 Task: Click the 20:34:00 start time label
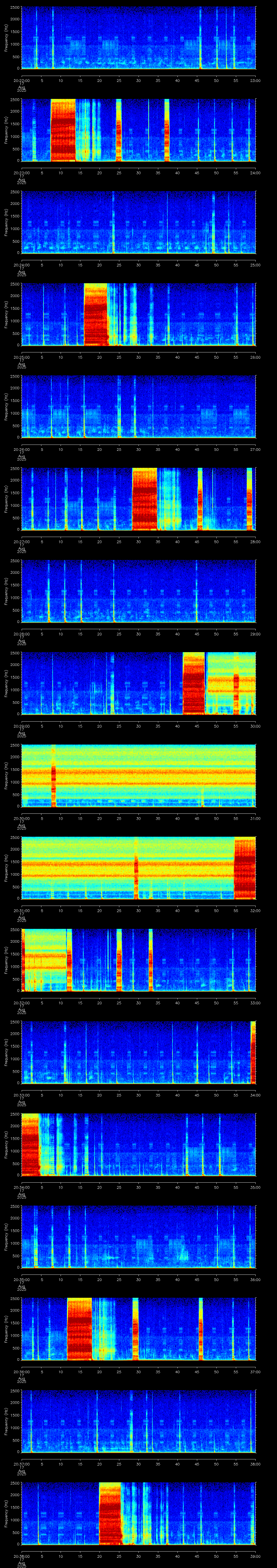[x=21, y=1187]
